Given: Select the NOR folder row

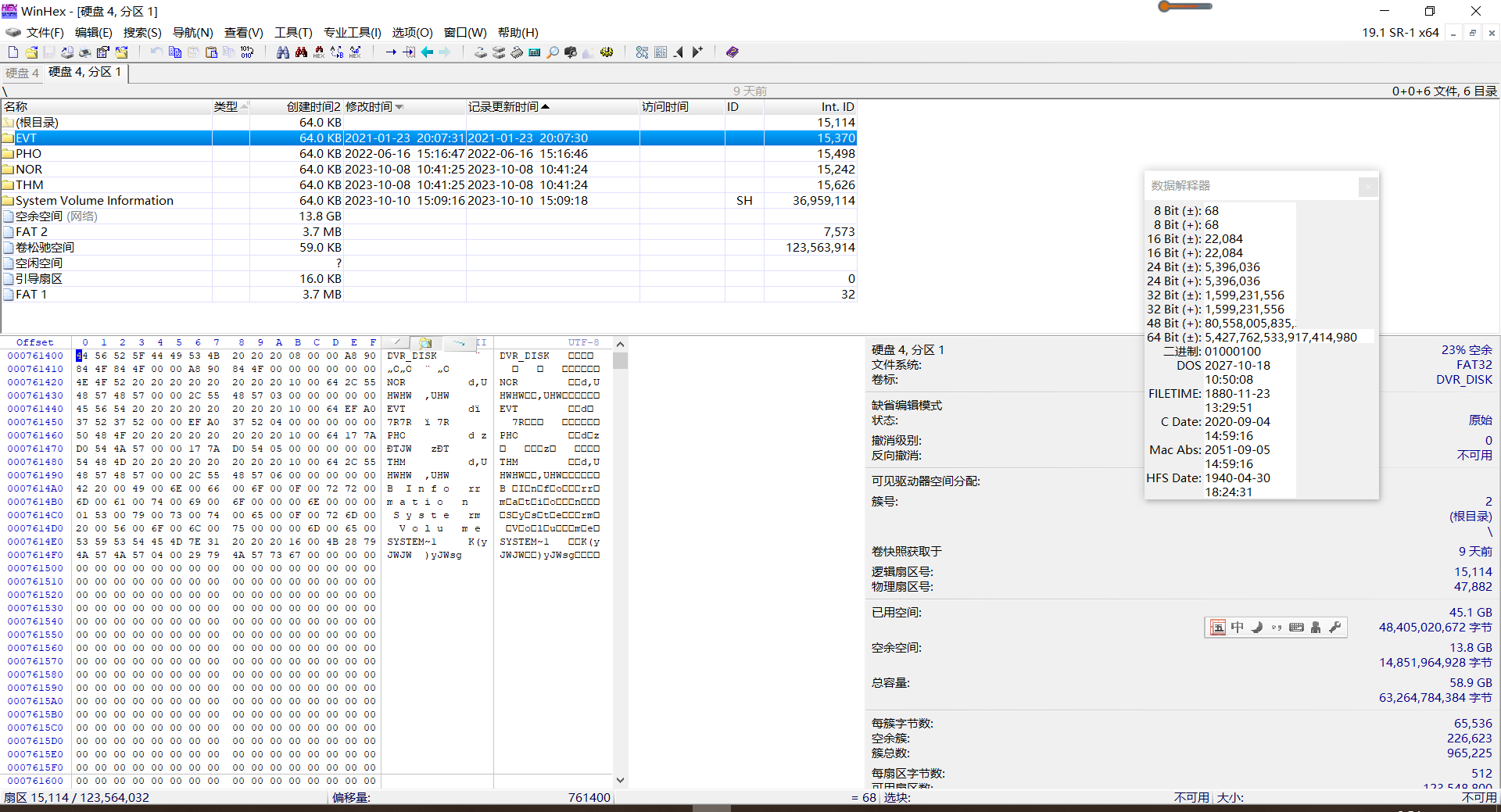Looking at the screenshot, I should [x=428, y=170].
